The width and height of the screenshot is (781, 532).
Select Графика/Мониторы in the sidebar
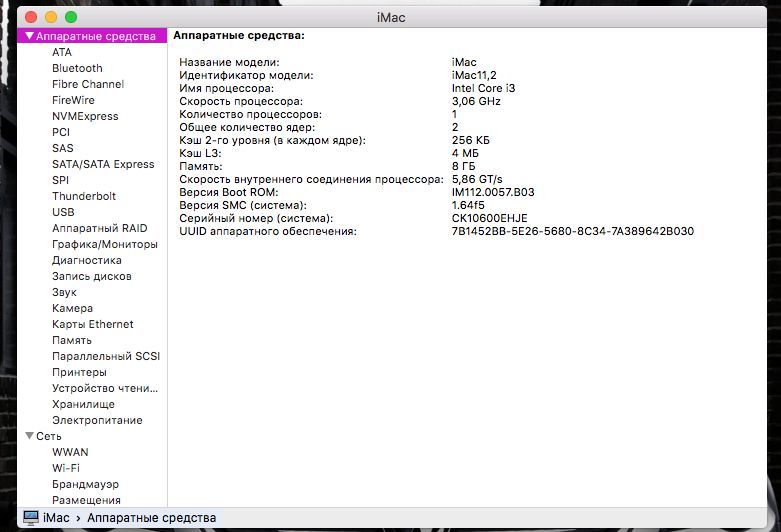click(x=105, y=244)
